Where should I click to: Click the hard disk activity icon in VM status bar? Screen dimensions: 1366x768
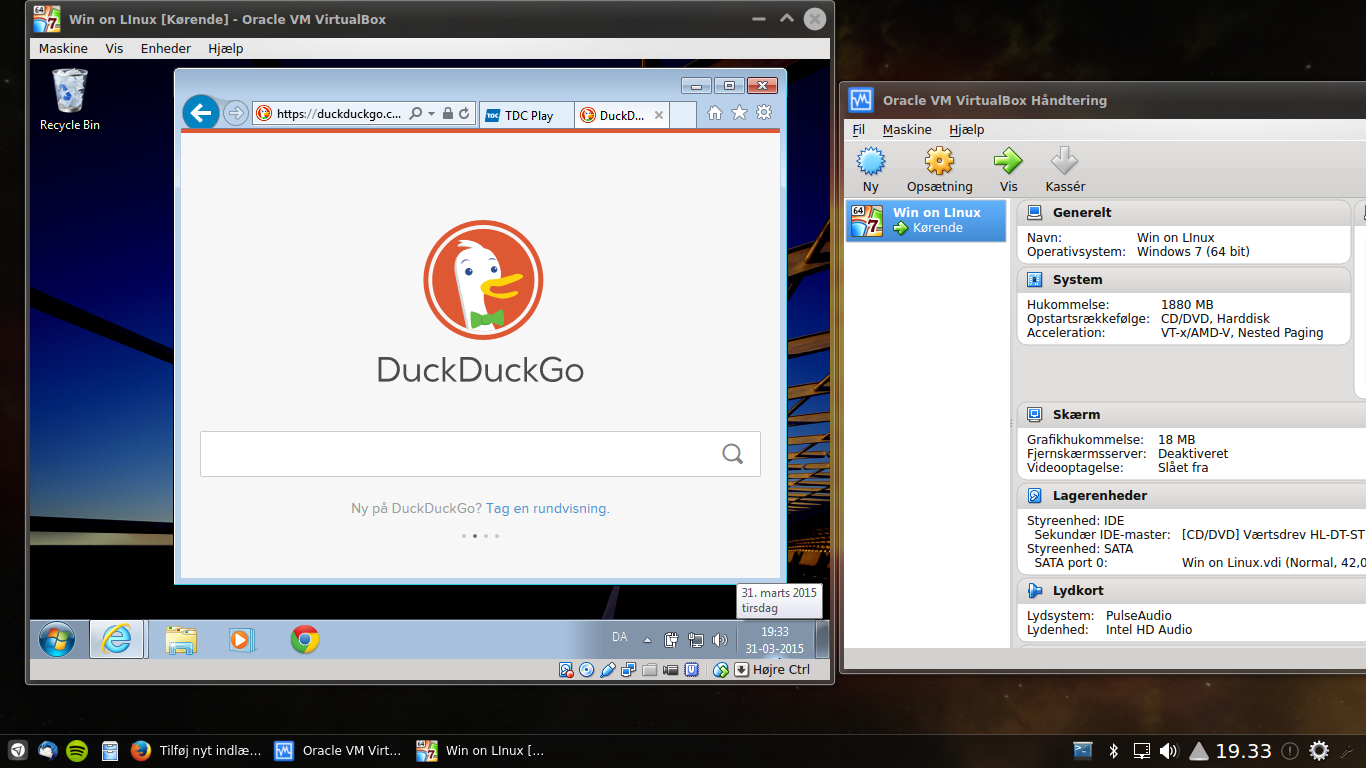[x=566, y=670]
